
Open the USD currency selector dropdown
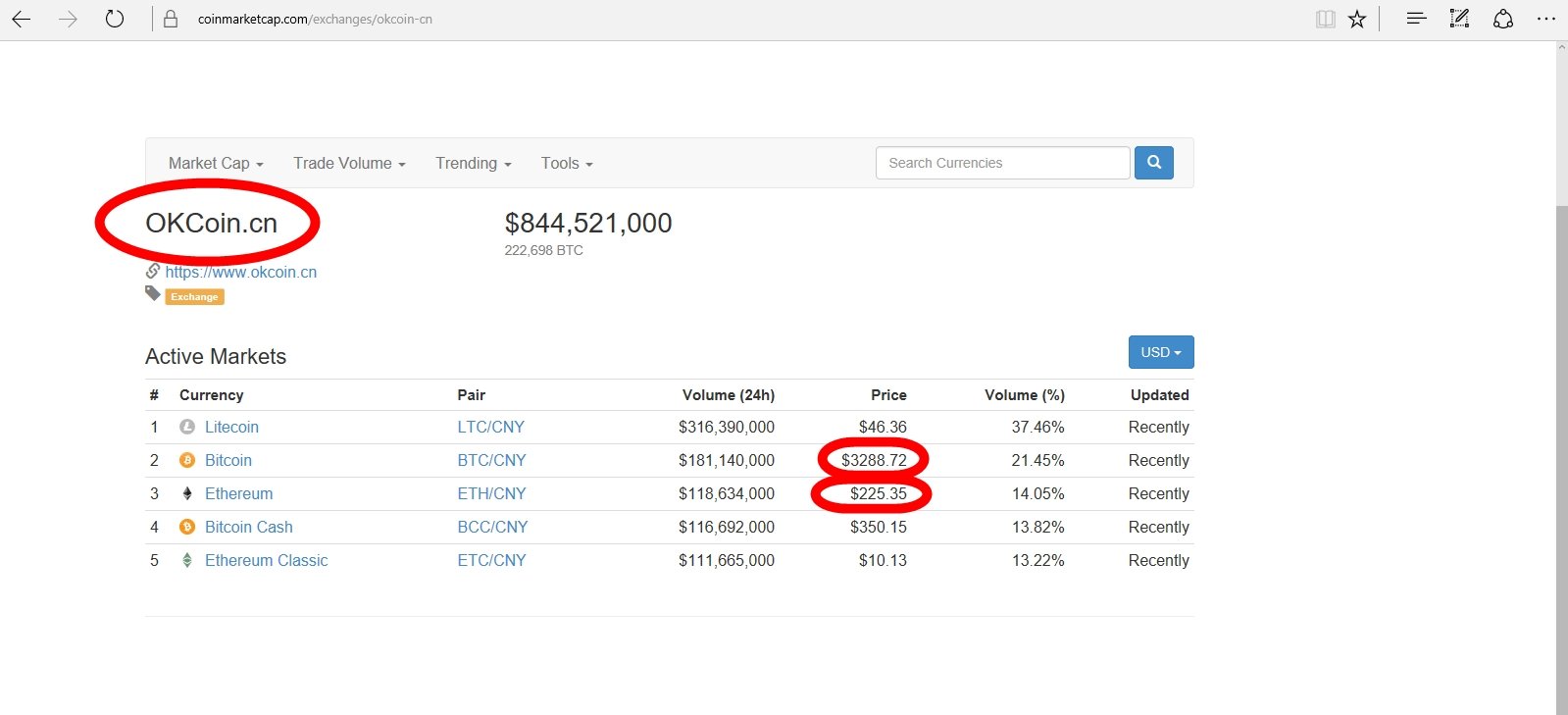[x=1161, y=352]
